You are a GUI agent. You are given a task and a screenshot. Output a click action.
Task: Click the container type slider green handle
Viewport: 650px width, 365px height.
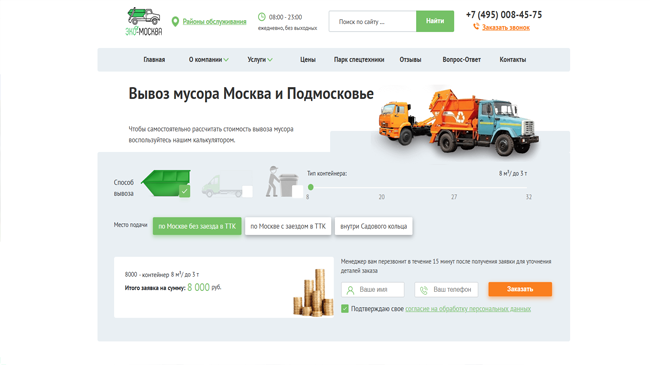point(310,187)
